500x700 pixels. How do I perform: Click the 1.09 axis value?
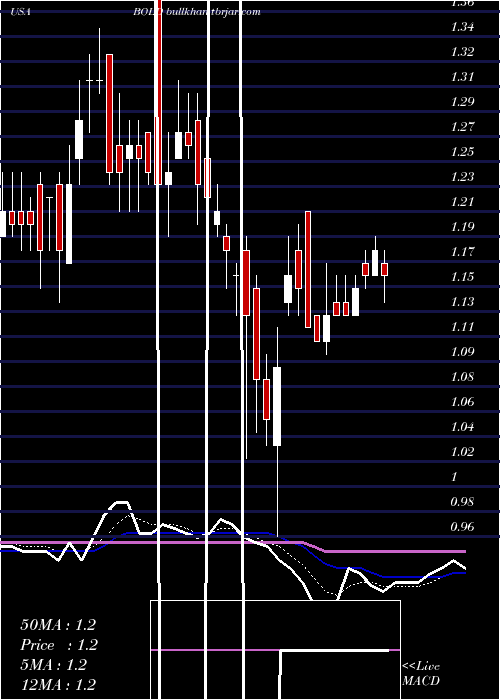click(462, 352)
